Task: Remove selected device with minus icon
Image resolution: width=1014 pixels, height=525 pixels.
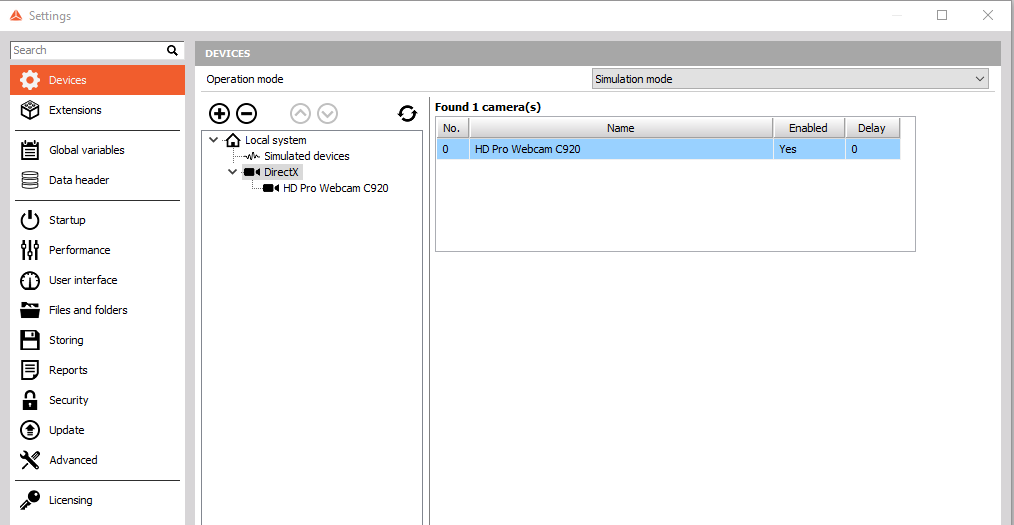Action: pos(246,114)
